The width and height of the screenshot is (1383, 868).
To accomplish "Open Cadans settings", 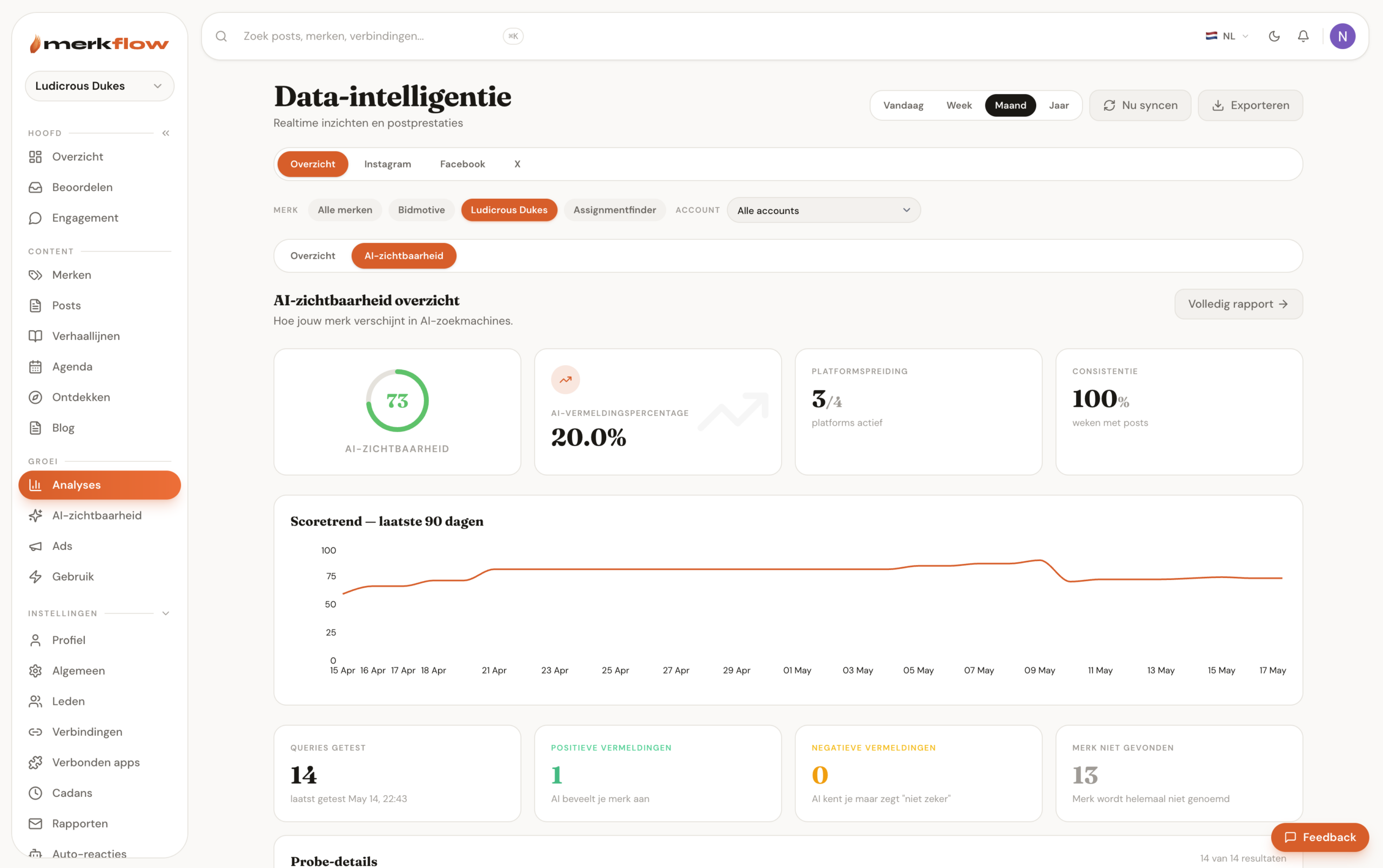I will coord(99,793).
